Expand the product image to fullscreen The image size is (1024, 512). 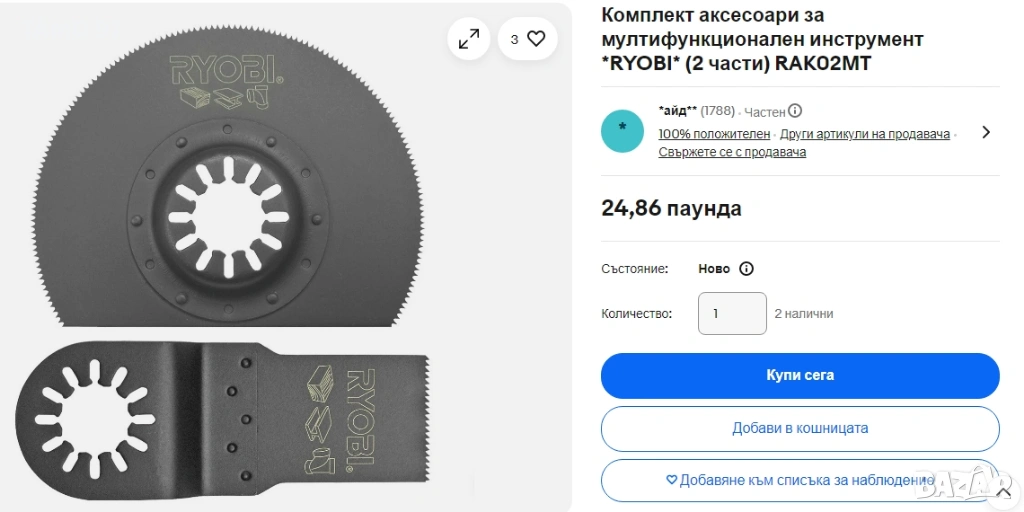(468, 39)
